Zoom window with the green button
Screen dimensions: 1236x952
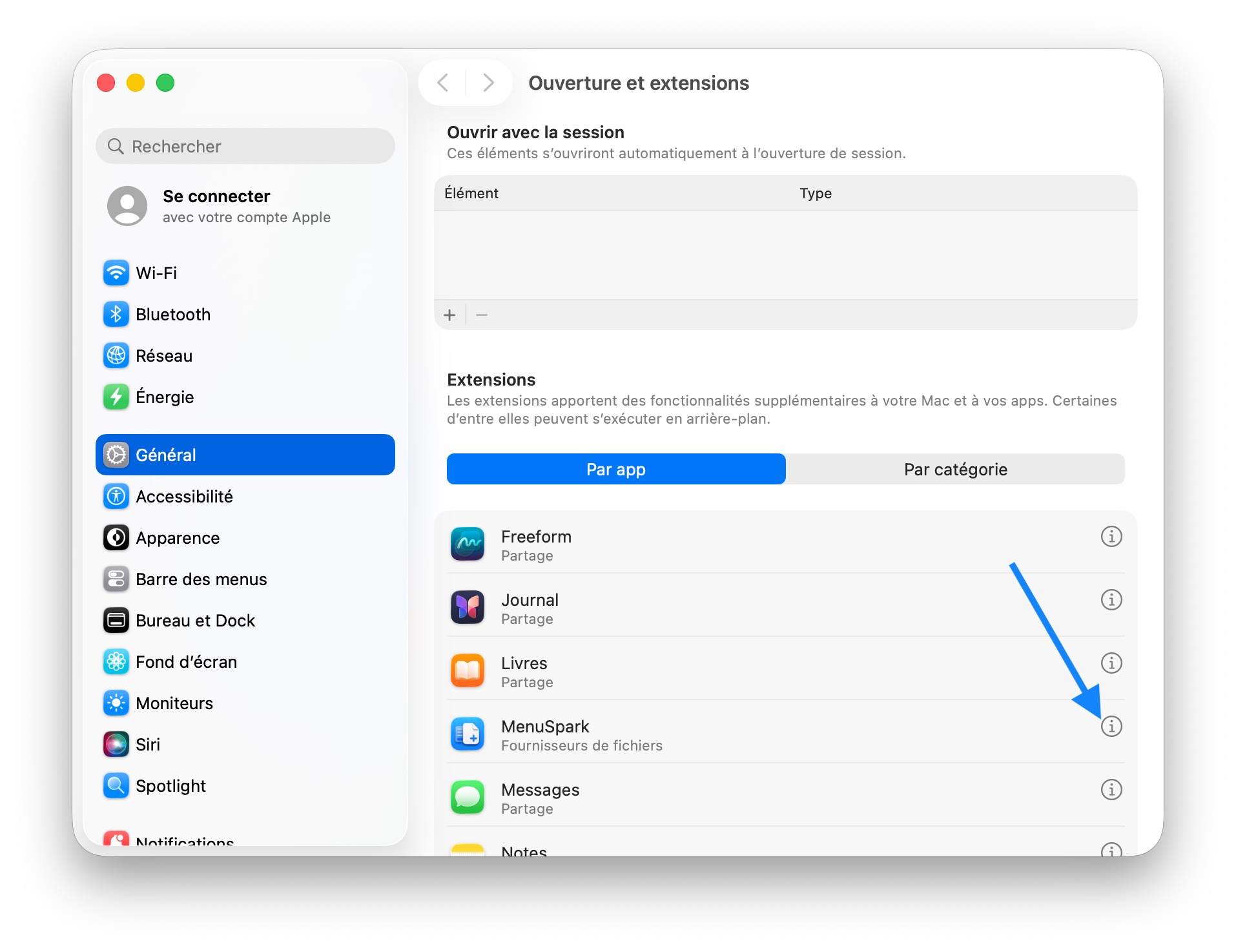165,83
